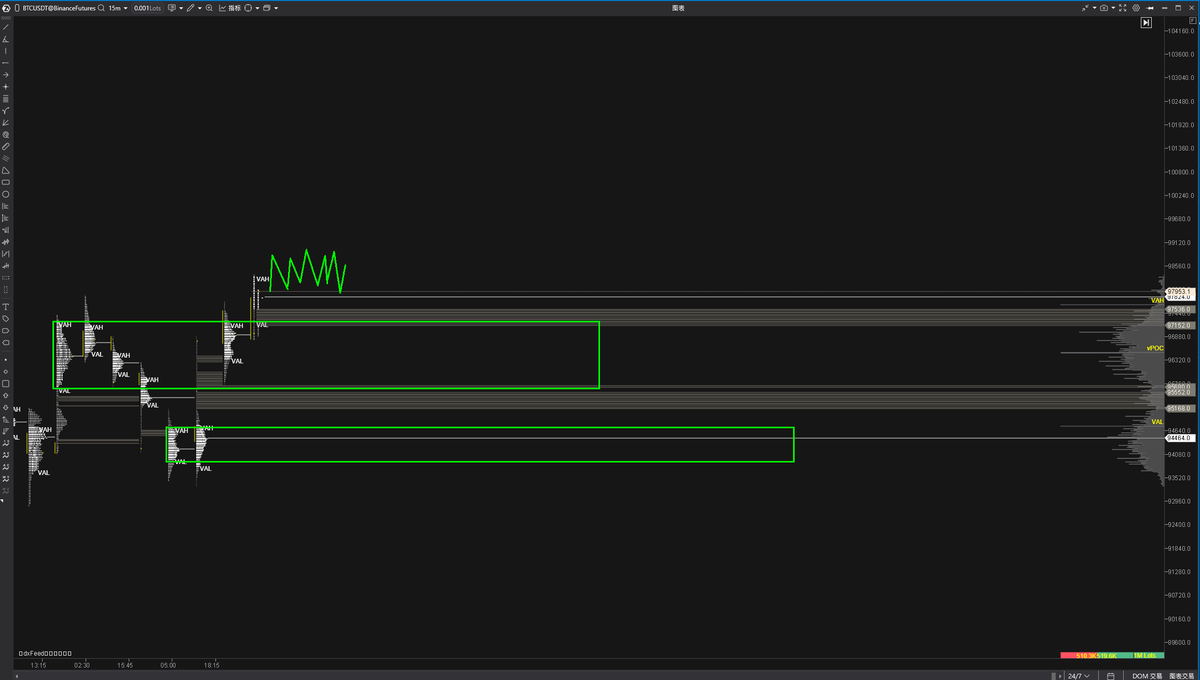1200x680 pixels.
Task: Click the 95168.0 price label on the axis
Action: (x=1179, y=408)
